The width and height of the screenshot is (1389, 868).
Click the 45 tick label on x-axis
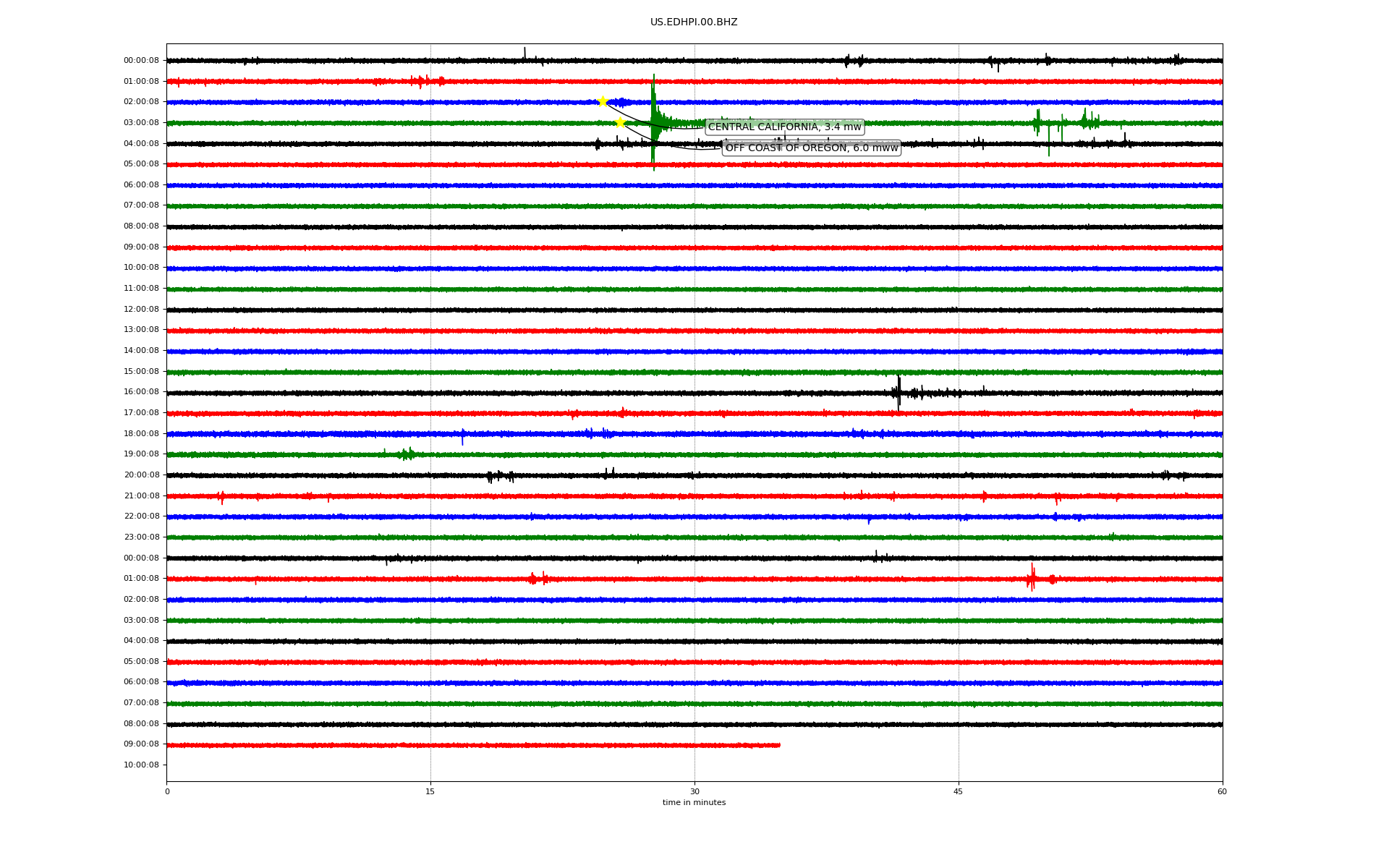959,791
